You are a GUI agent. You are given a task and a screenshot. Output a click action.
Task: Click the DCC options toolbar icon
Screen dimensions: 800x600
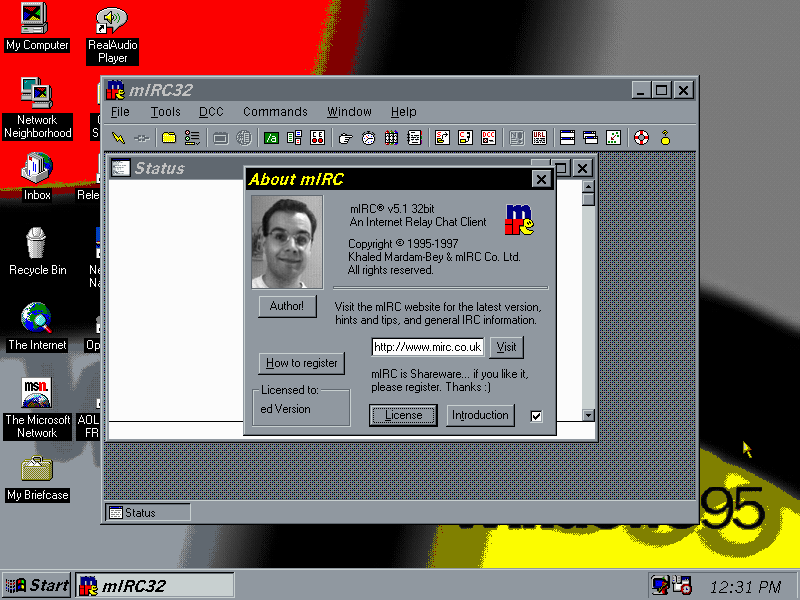[489, 138]
